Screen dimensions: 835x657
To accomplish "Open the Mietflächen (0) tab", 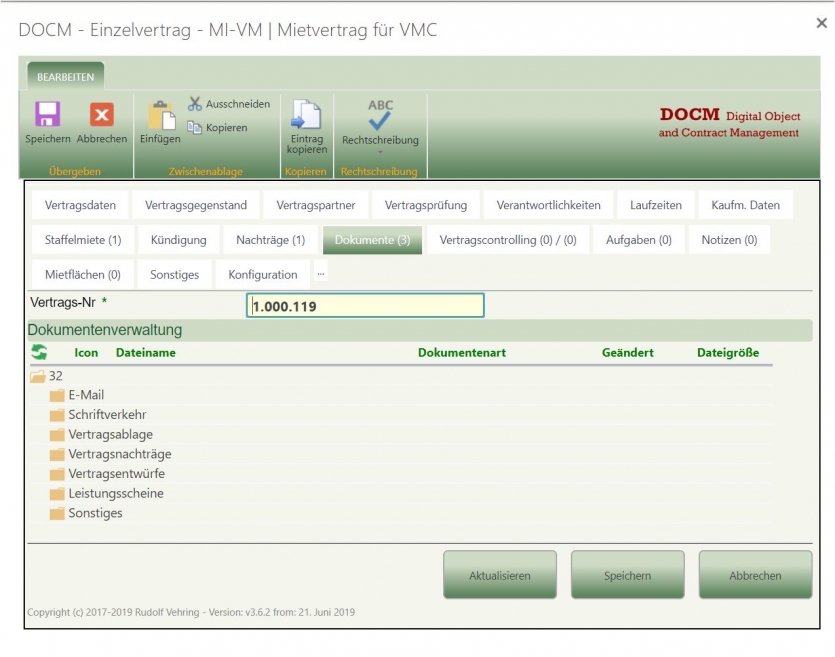I will pos(83,274).
